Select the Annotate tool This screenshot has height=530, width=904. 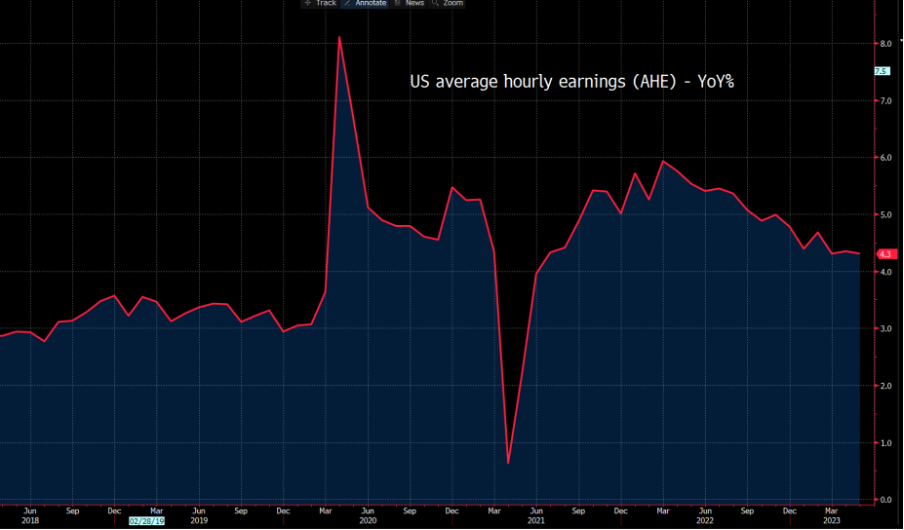click(x=366, y=3)
